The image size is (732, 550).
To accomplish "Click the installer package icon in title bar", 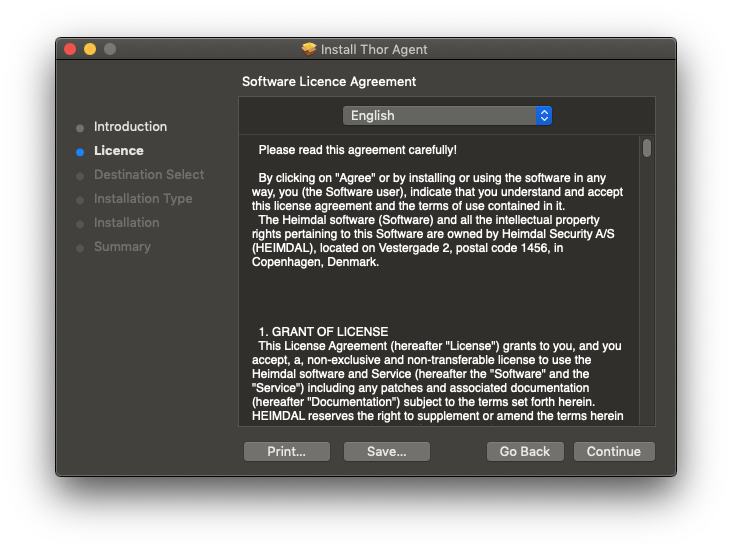I will (309, 49).
